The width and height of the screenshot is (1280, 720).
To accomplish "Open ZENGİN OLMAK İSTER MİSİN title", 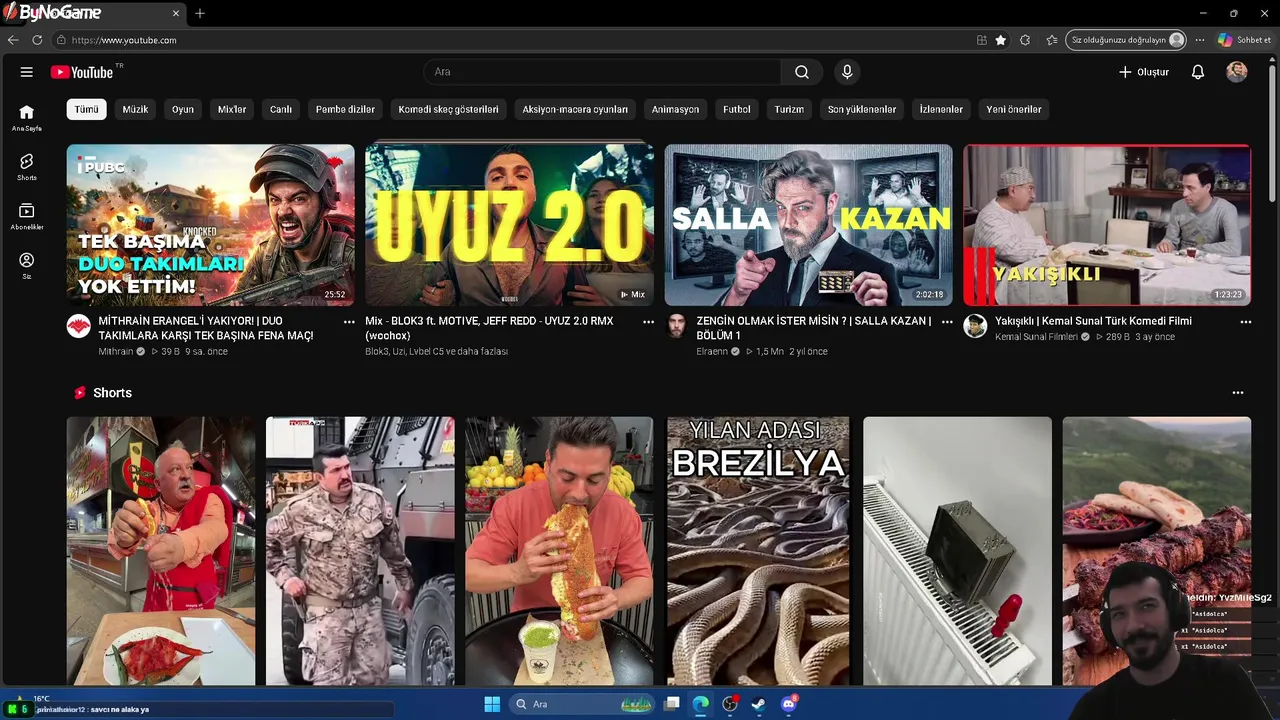I will click(814, 328).
